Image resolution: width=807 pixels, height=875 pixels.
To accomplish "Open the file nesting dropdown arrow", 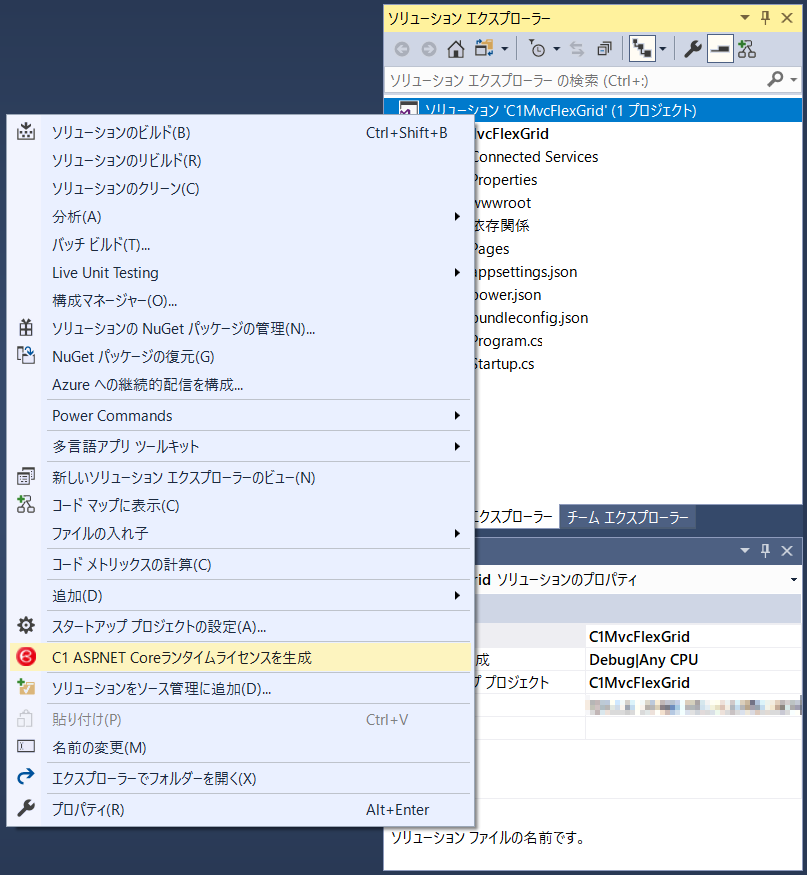I will 662,50.
